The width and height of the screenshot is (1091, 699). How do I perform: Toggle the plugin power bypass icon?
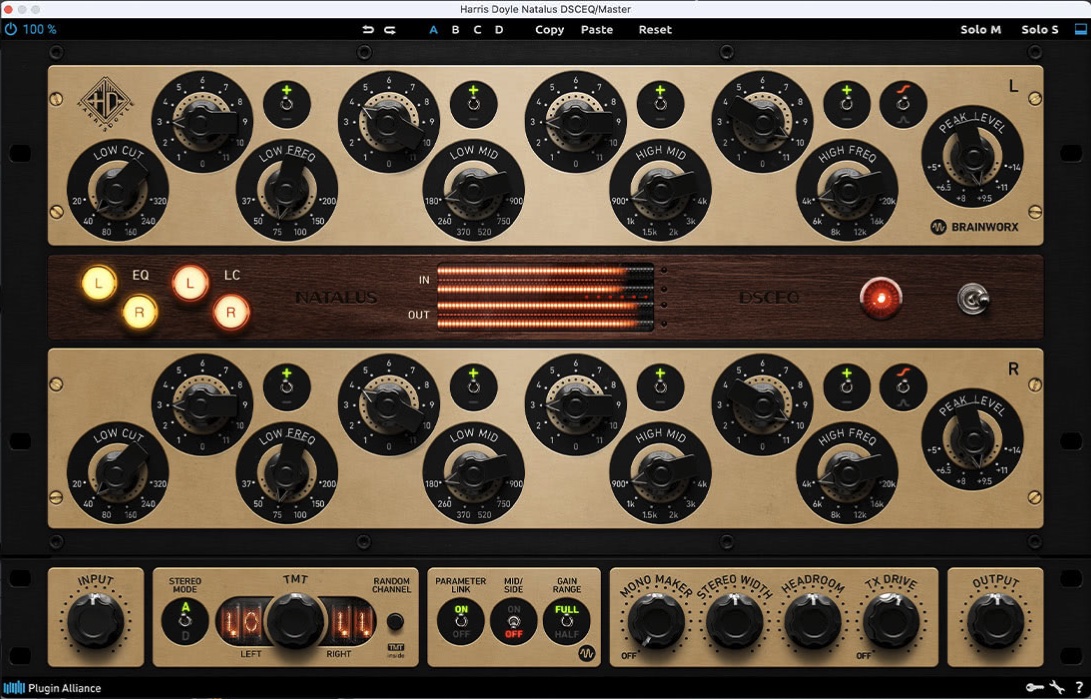(10, 29)
